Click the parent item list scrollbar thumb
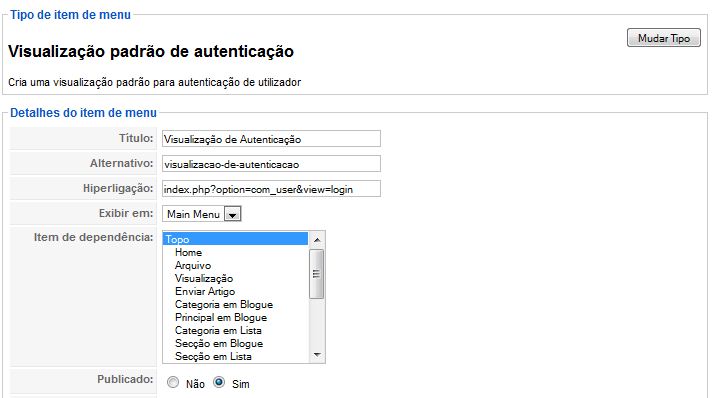 [316, 274]
